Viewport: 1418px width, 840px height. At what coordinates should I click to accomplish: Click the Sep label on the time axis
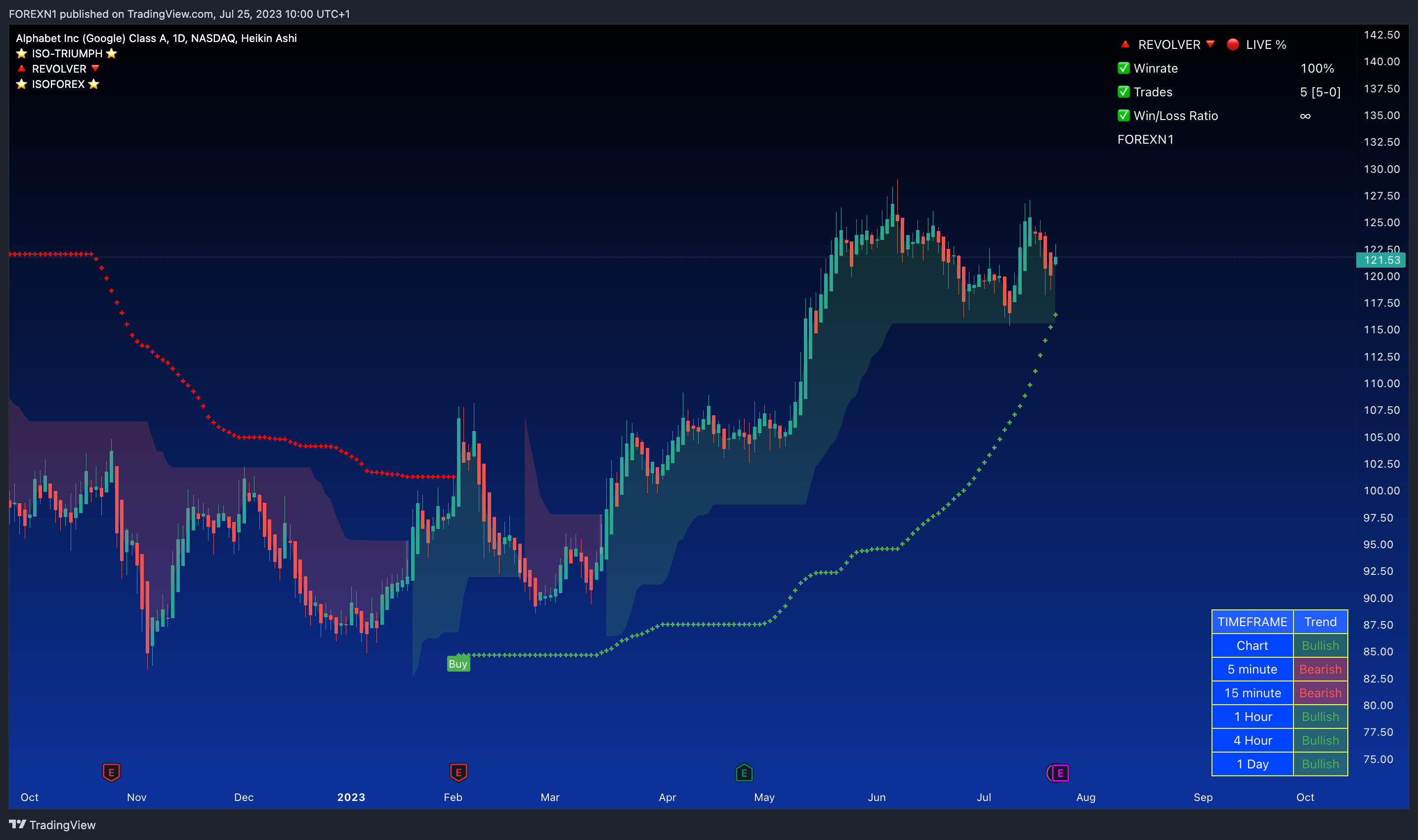[x=1203, y=797]
